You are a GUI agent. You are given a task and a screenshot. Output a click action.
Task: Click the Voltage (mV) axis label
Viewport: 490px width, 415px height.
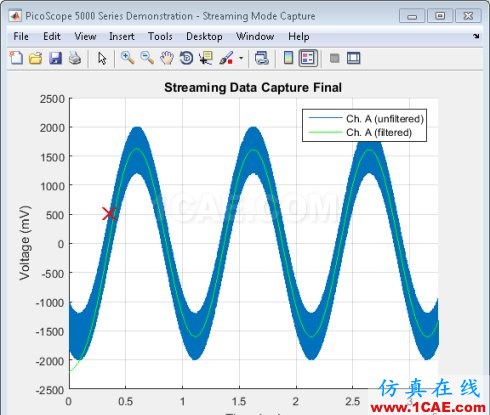(x=25, y=243)
